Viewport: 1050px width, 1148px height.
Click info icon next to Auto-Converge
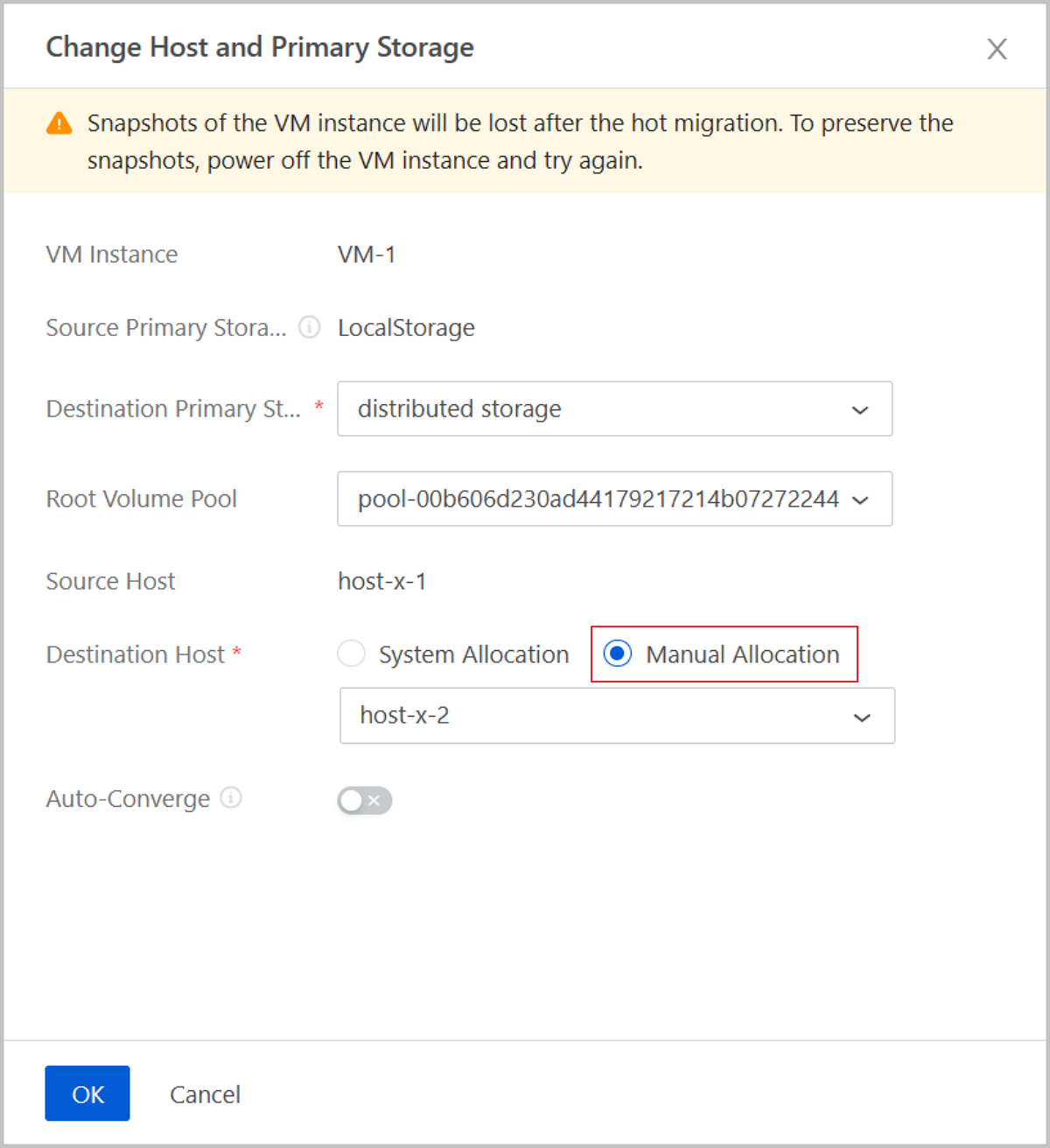[x=231, y=798]
